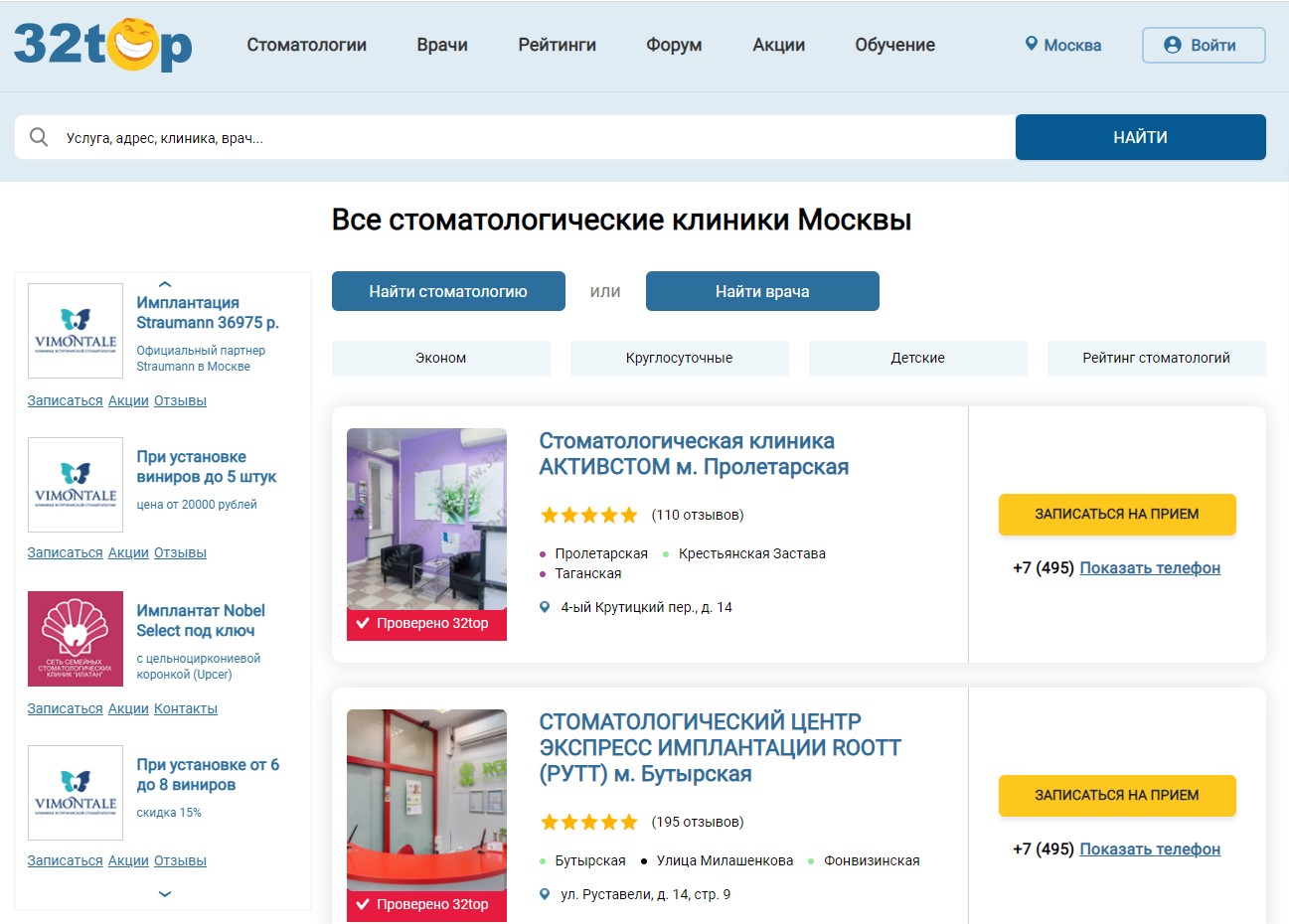Open the Врачи navigation menu
This screenshot has width=1289, height=924.
tap(441, 45)
